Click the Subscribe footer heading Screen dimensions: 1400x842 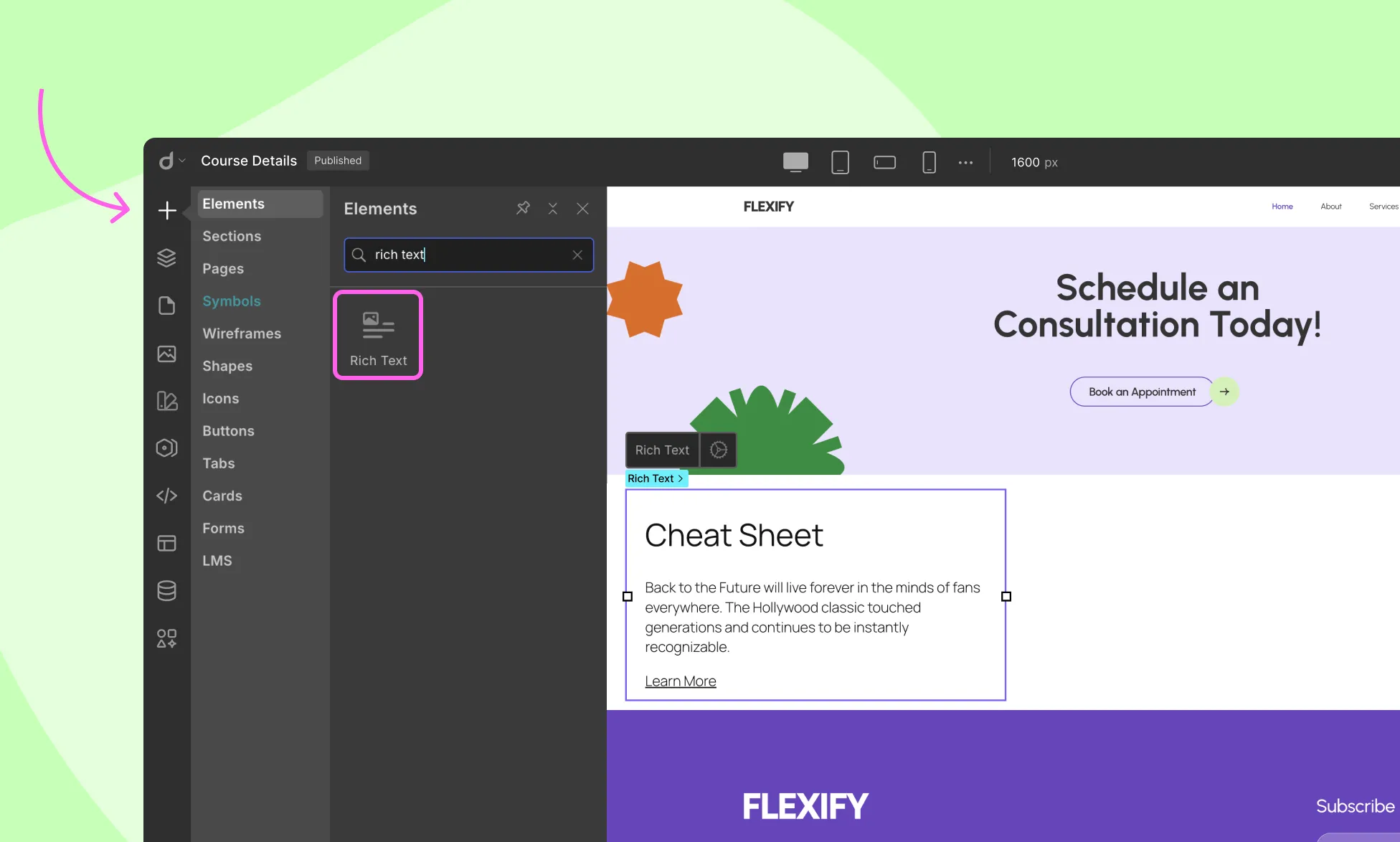(x=1355, y=806)
